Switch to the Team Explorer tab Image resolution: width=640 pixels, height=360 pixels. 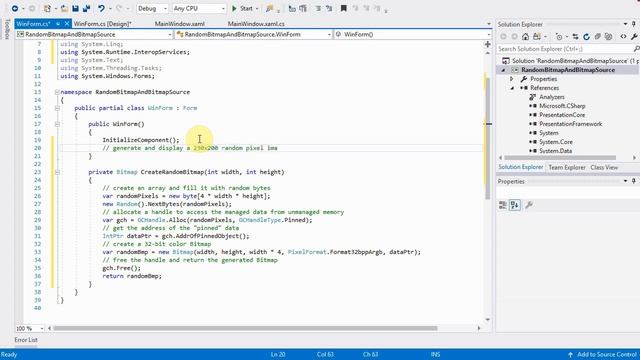tap(567, 167)
